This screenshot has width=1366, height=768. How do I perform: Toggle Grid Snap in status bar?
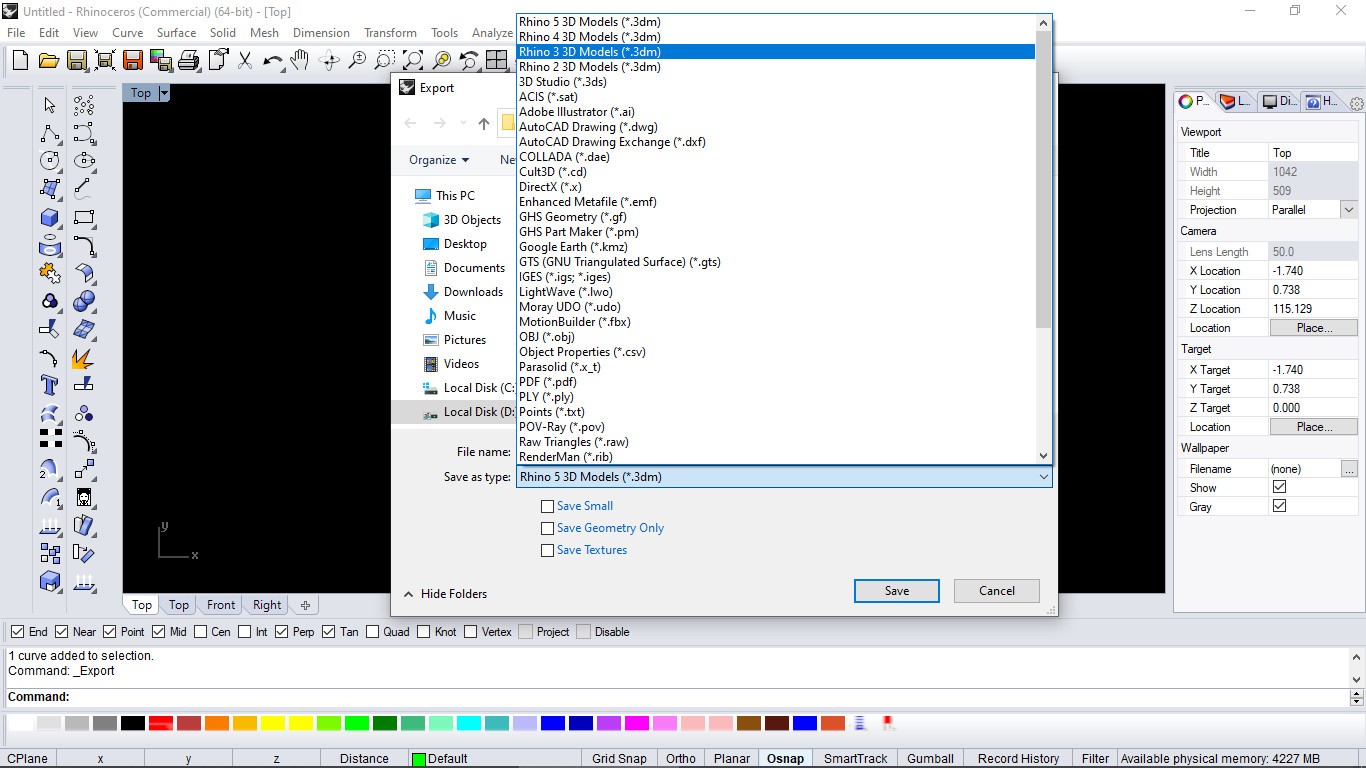(x=619, y=759)
